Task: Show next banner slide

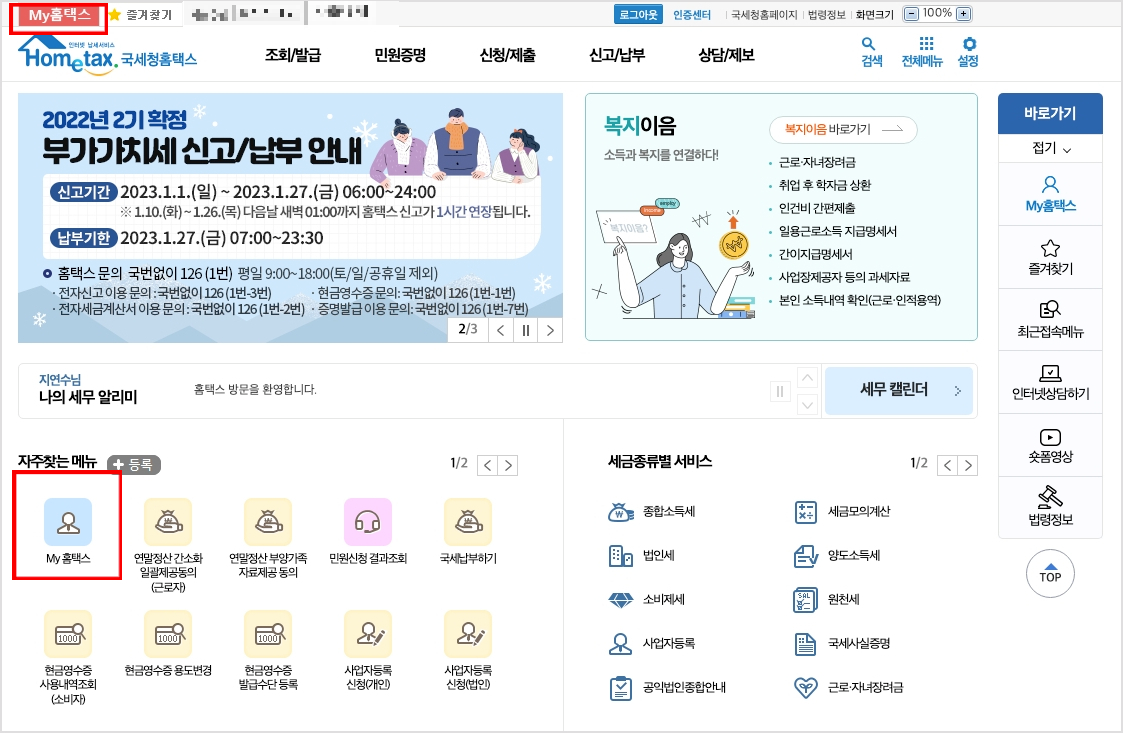Action: click(x=550, y=330)
